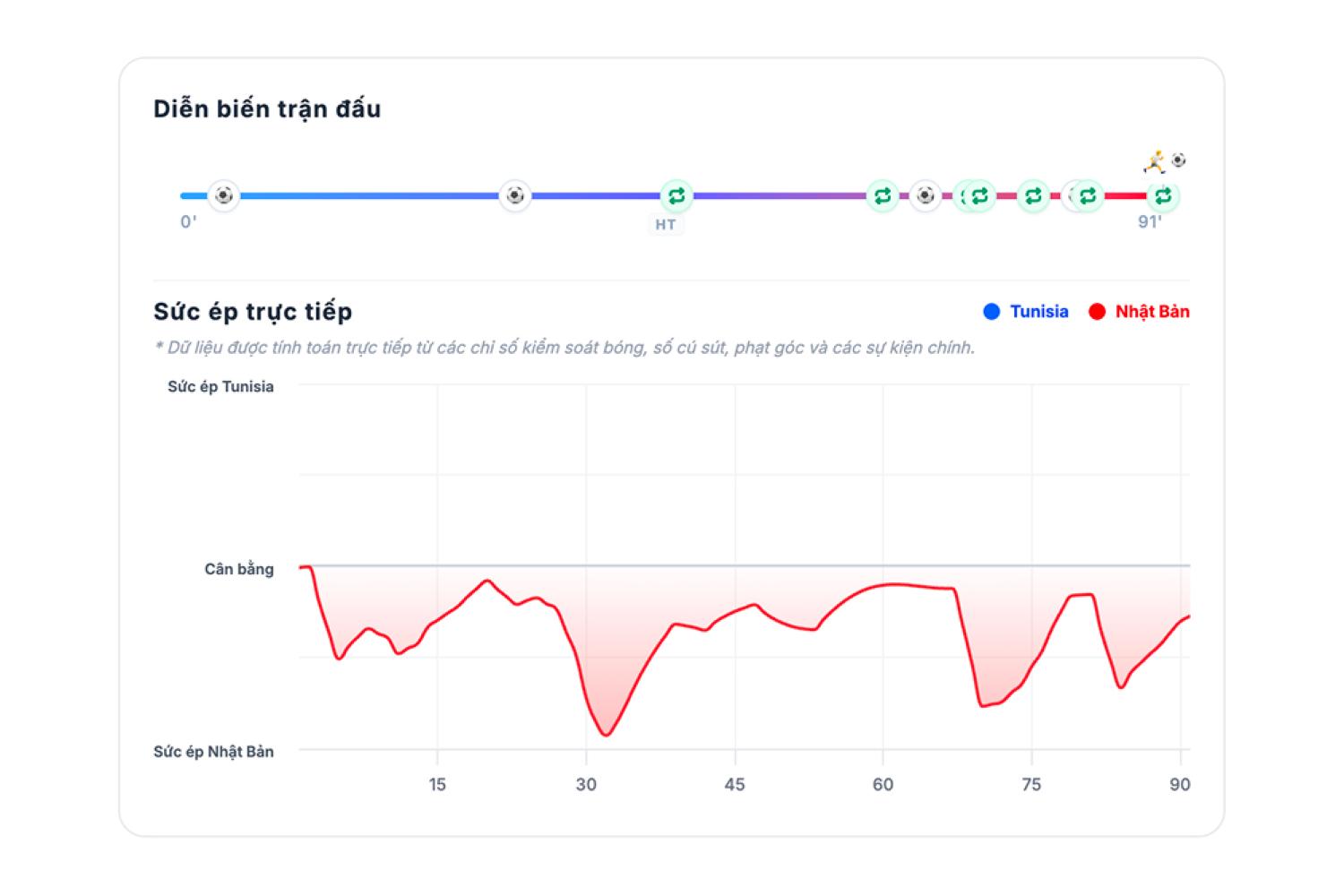Click the red Nhật Bản legend dot
The width and height of the screenshot is (1344, 896).
pyautogui.click(x=1097, y=312)
